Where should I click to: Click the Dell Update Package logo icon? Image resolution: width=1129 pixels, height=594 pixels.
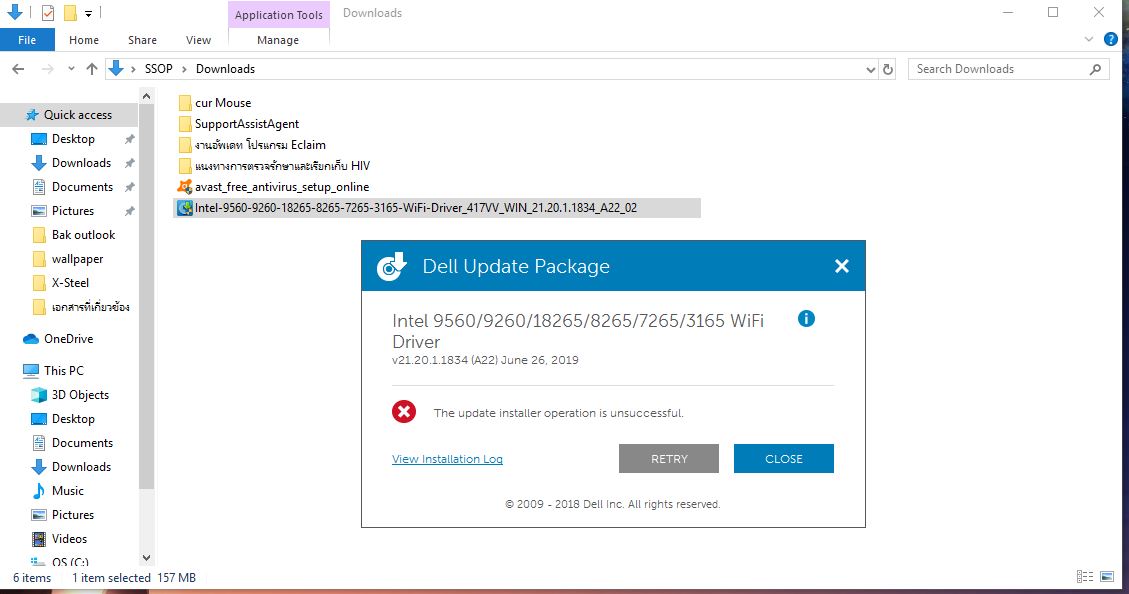(x=392, y=266)
